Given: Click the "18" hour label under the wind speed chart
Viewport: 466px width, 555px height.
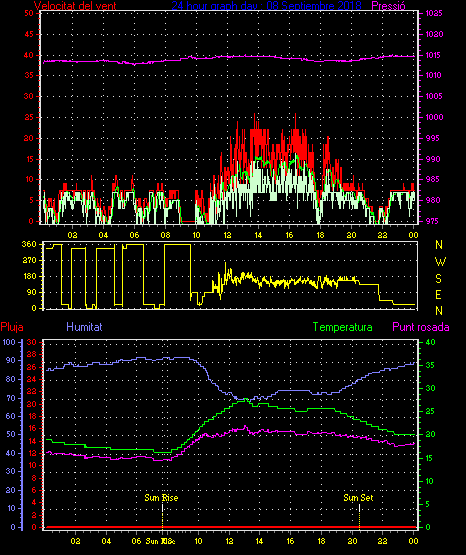Looking at the screenshot, I should (320, 235).
